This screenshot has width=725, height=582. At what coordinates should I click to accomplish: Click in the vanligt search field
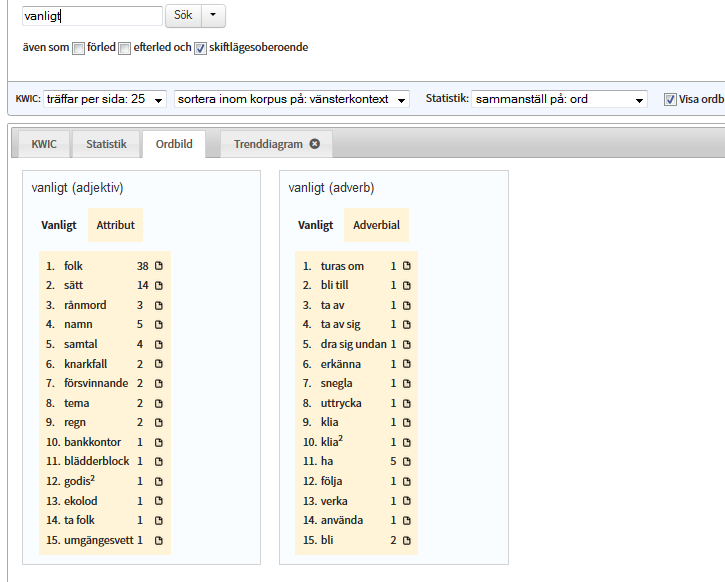92,16
